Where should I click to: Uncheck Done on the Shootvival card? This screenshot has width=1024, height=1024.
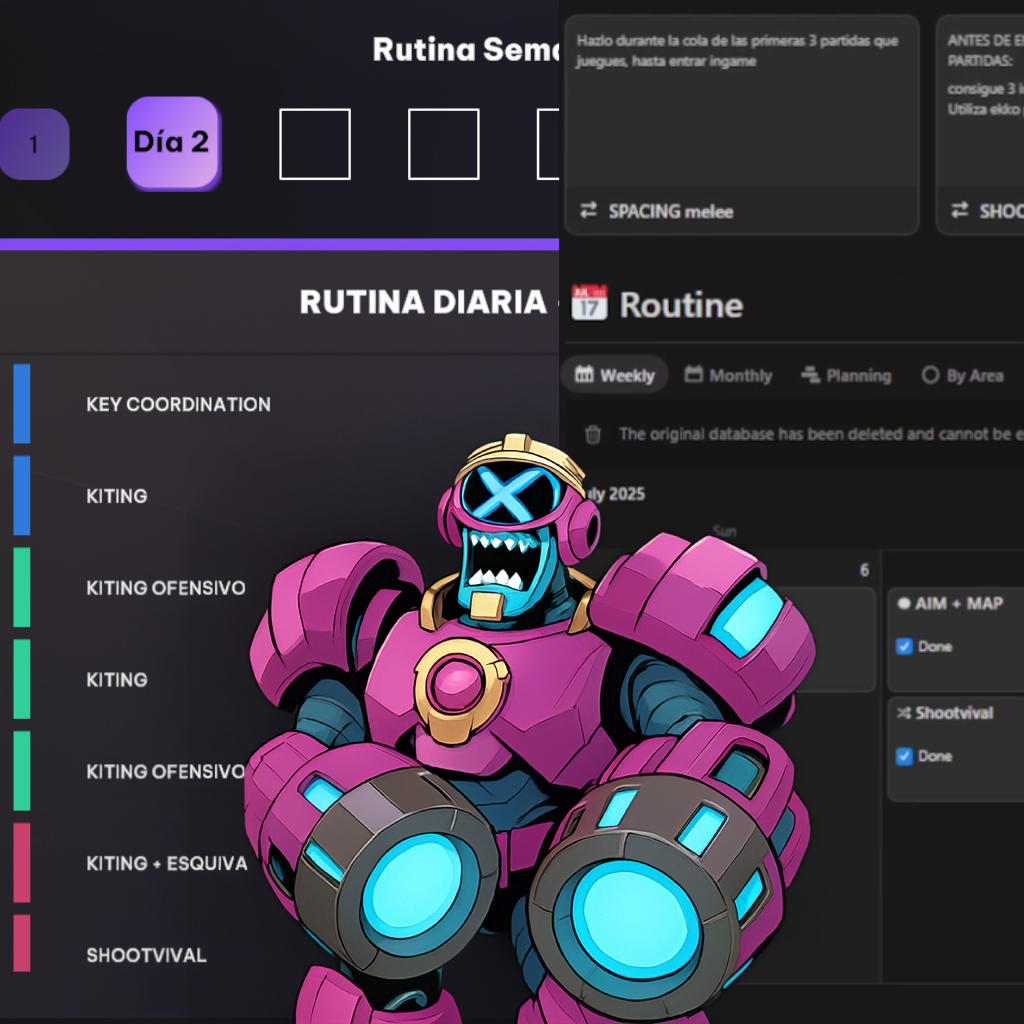tap(904, 756)
